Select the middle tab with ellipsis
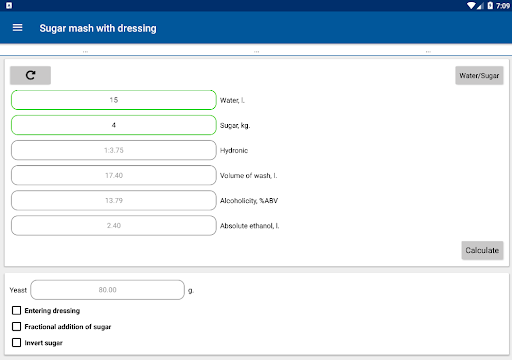This screenshot has width=512, height=360. pyautogui.click(x=256, y=50)
